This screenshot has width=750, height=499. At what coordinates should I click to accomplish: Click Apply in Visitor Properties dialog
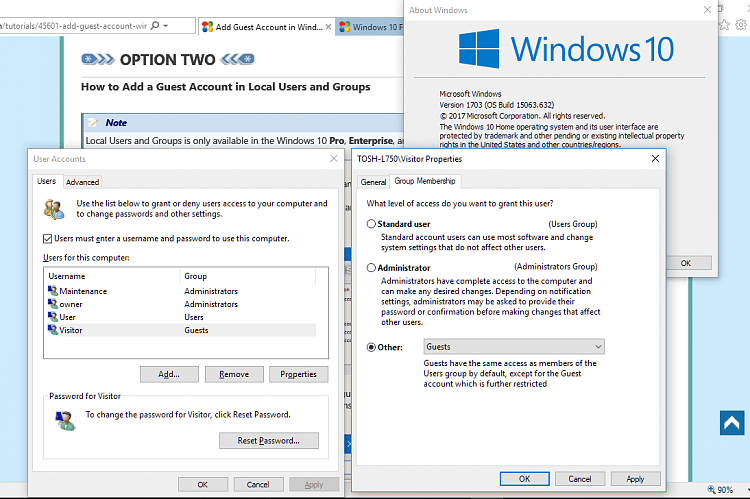(635, 479)
